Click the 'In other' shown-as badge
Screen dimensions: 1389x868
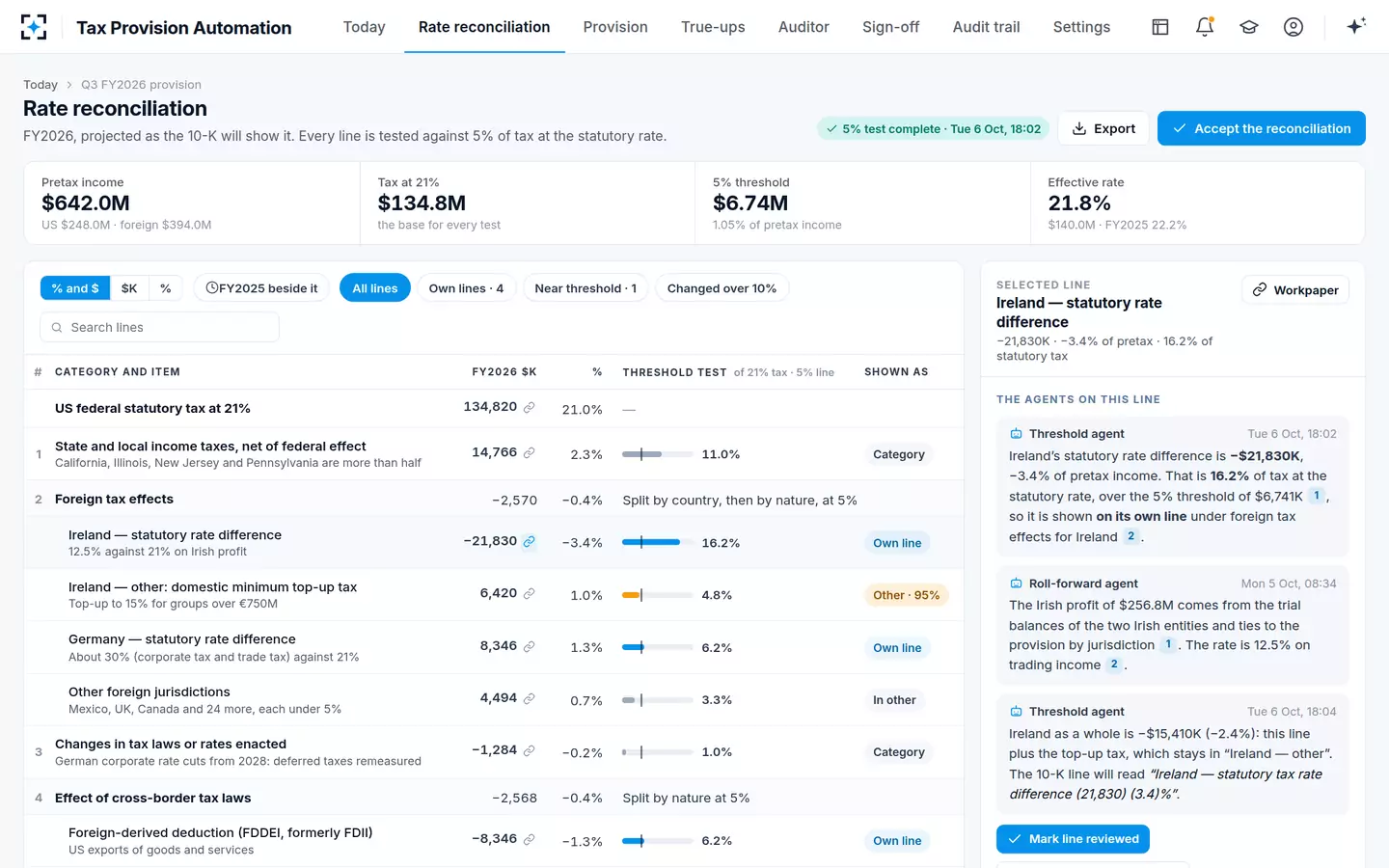pos(894,700)
